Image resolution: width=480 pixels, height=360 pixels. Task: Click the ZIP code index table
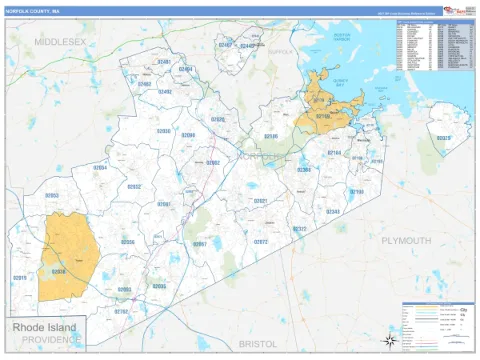[435, 45]
